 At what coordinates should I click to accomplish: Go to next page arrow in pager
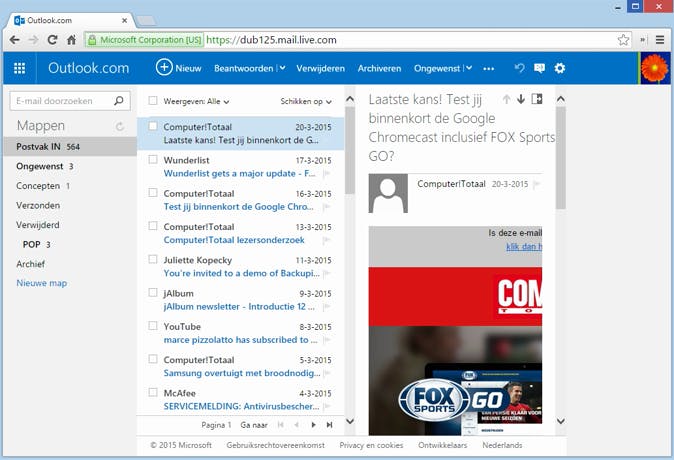pos(313,425)
